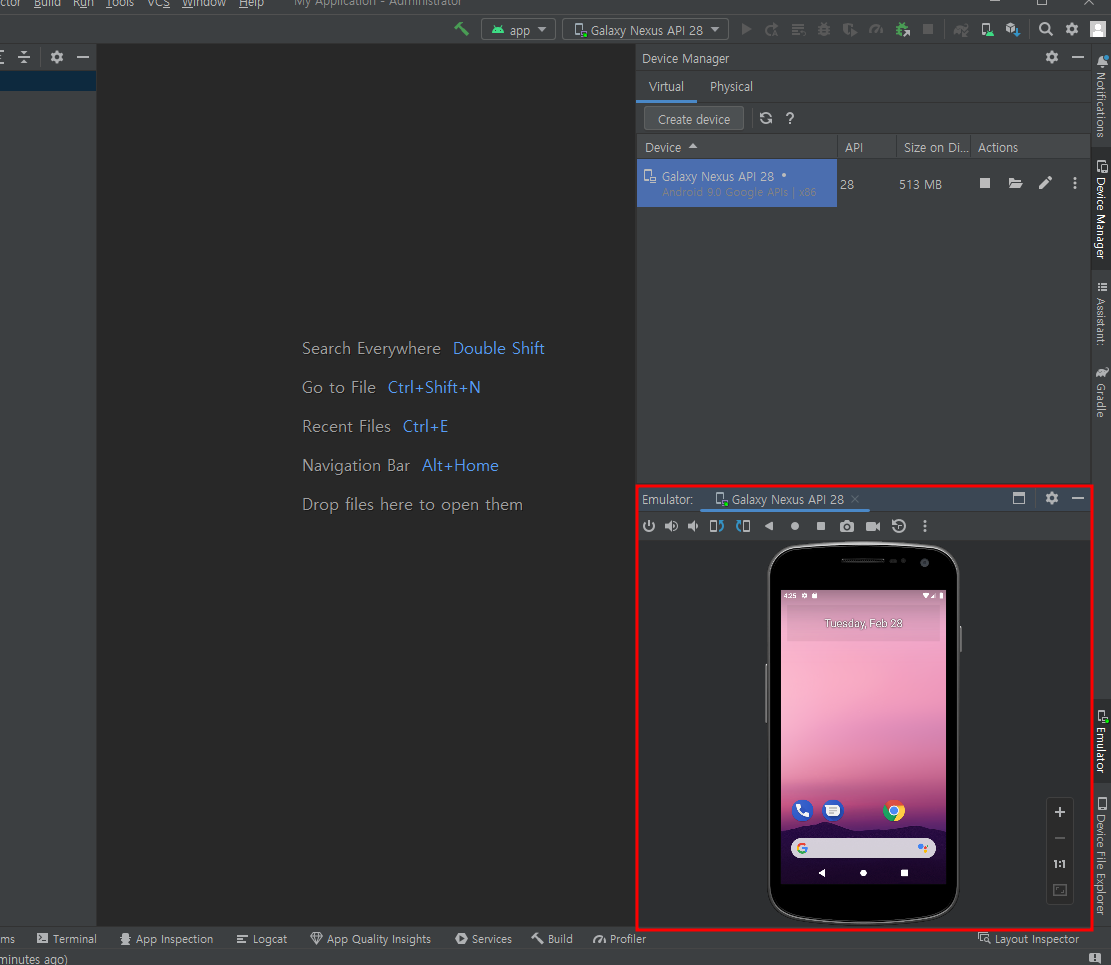Screen dimensions: 1111x965
Task: Edit the Galaxy Nexus API 28 device
Action: click(x=1045, y=184)
